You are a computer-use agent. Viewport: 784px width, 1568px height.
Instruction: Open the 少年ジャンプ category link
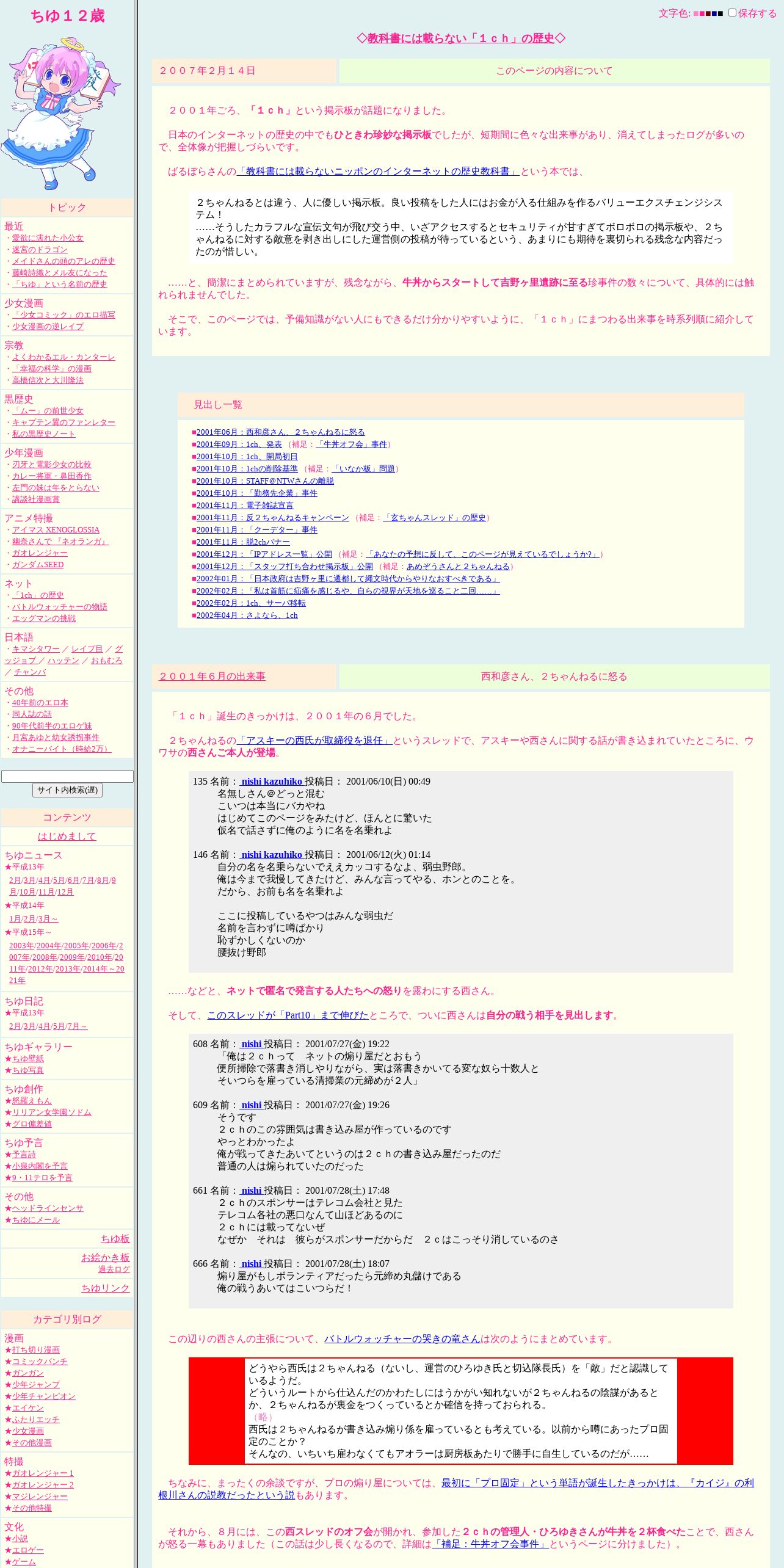coord(36,1385)
